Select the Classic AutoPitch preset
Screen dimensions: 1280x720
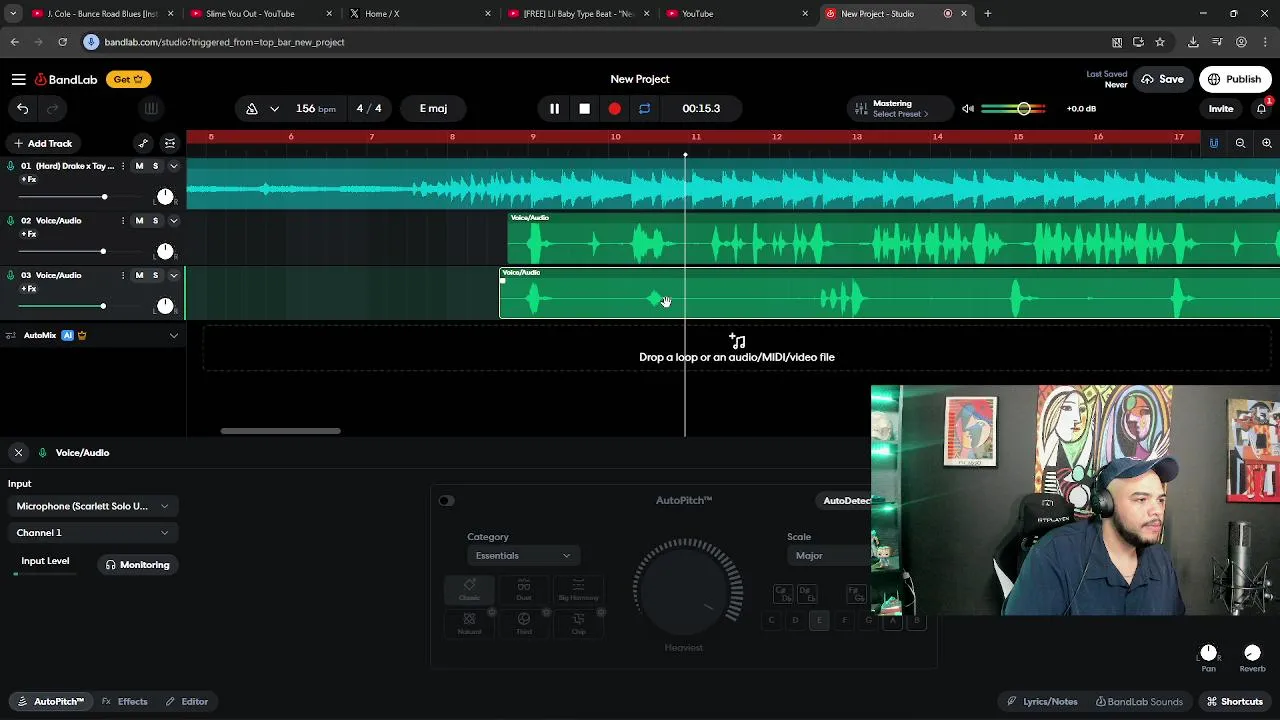point(469,590)
